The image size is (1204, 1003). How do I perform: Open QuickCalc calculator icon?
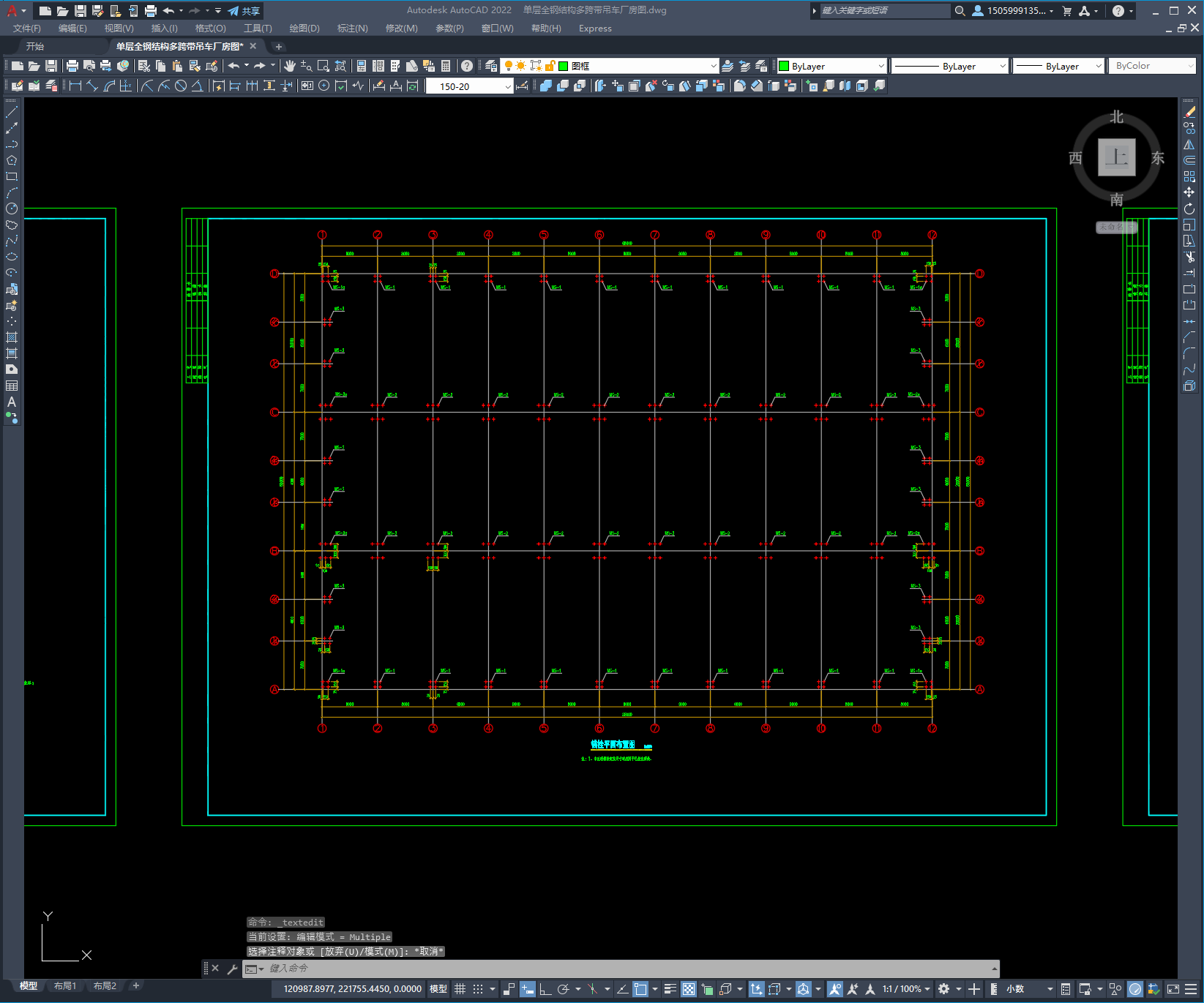pyautogui.click(x=445, y=66)
